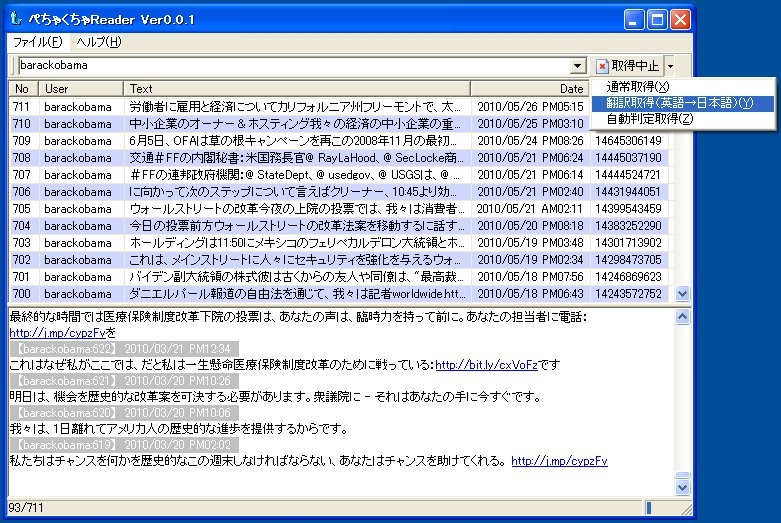Open the http://bit.ly/cxVoFz link
Image resolution: width=781 pixels, height=523 pixels.
tap(487, 365)
